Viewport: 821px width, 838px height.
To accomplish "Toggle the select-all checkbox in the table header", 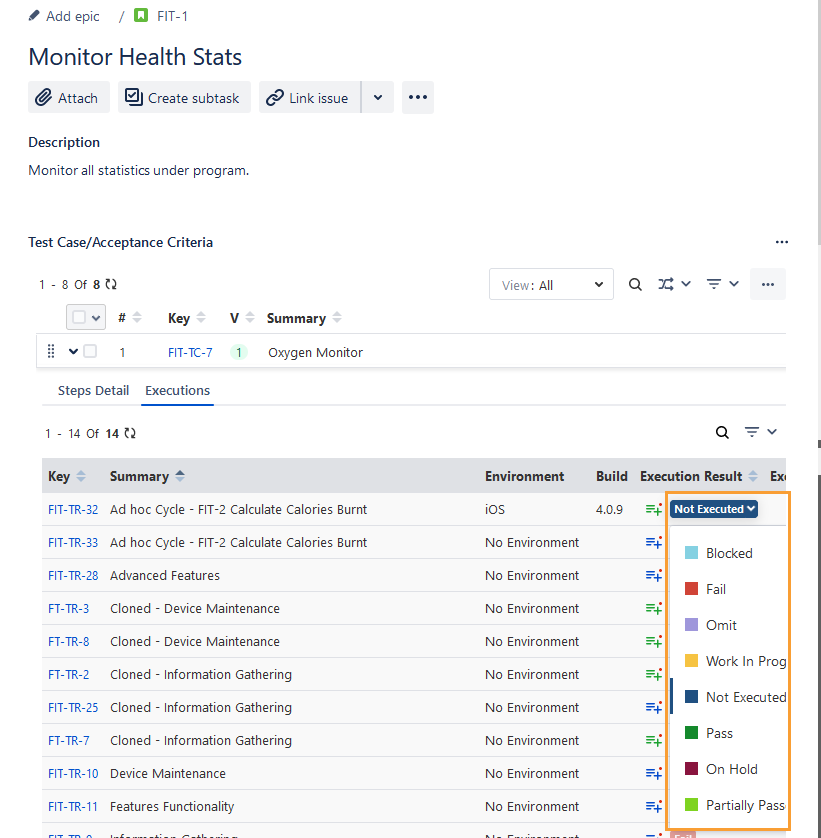I will pyautogui.click(x=79, y=316).
